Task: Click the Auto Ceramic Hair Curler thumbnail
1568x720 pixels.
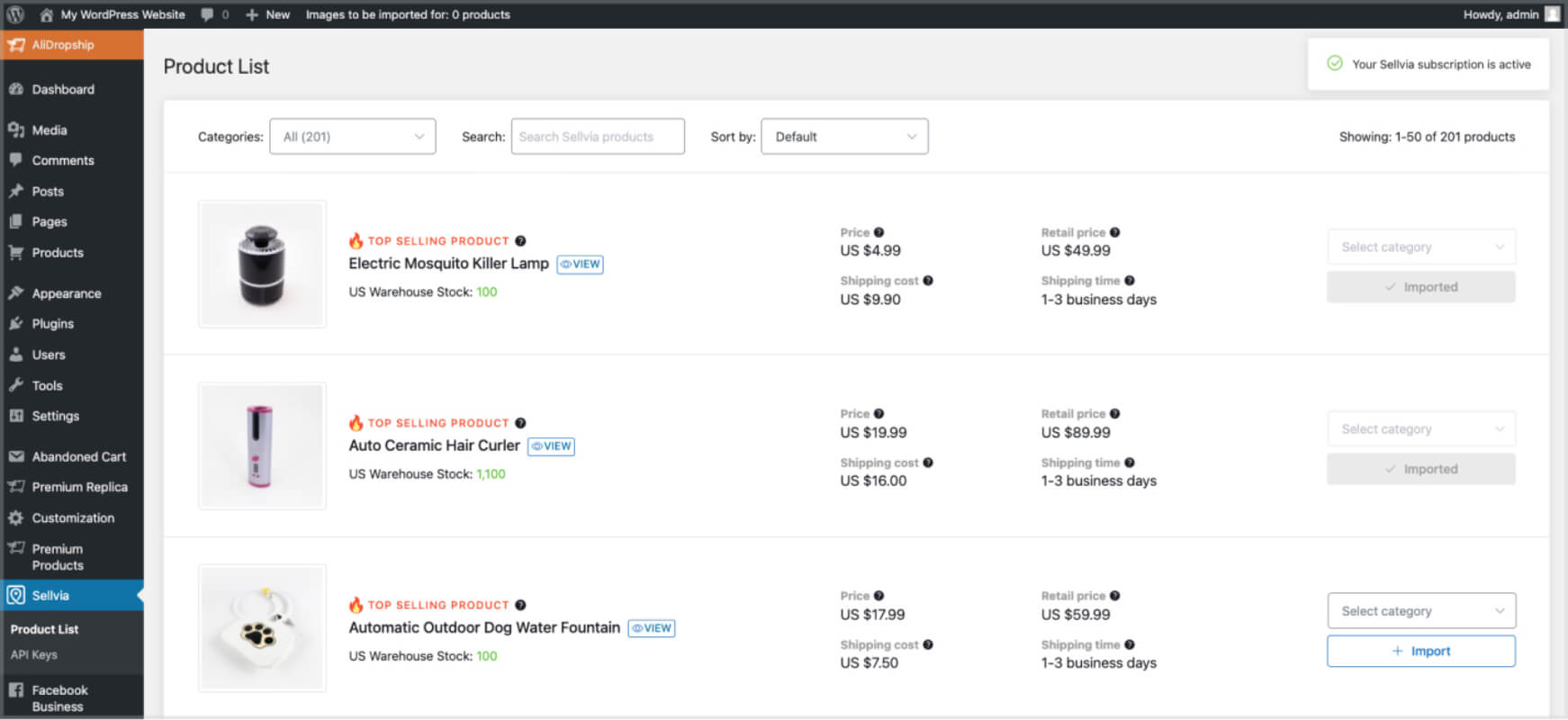Action: coord(262,446)
